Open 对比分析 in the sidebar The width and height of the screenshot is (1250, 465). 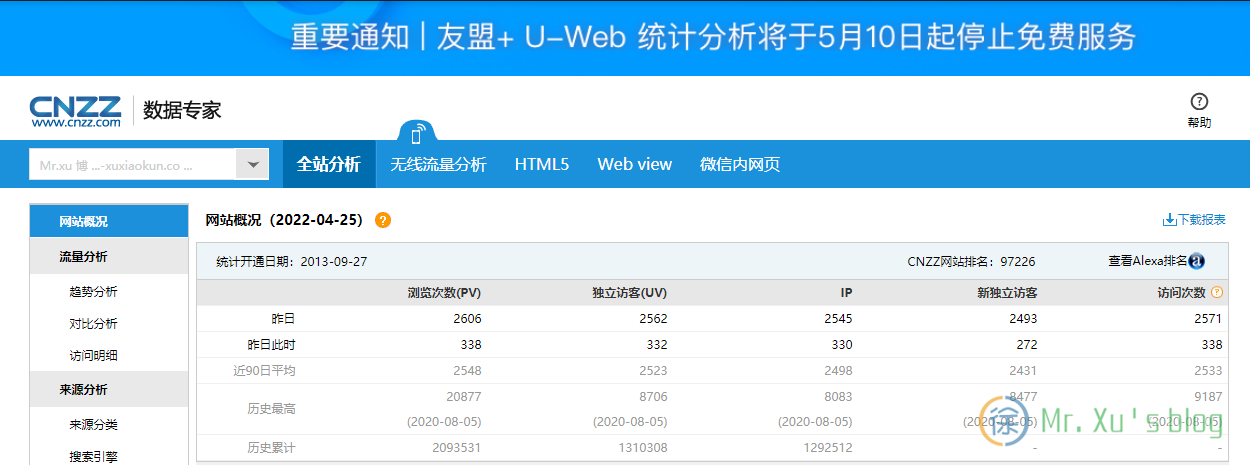(93, 324)
